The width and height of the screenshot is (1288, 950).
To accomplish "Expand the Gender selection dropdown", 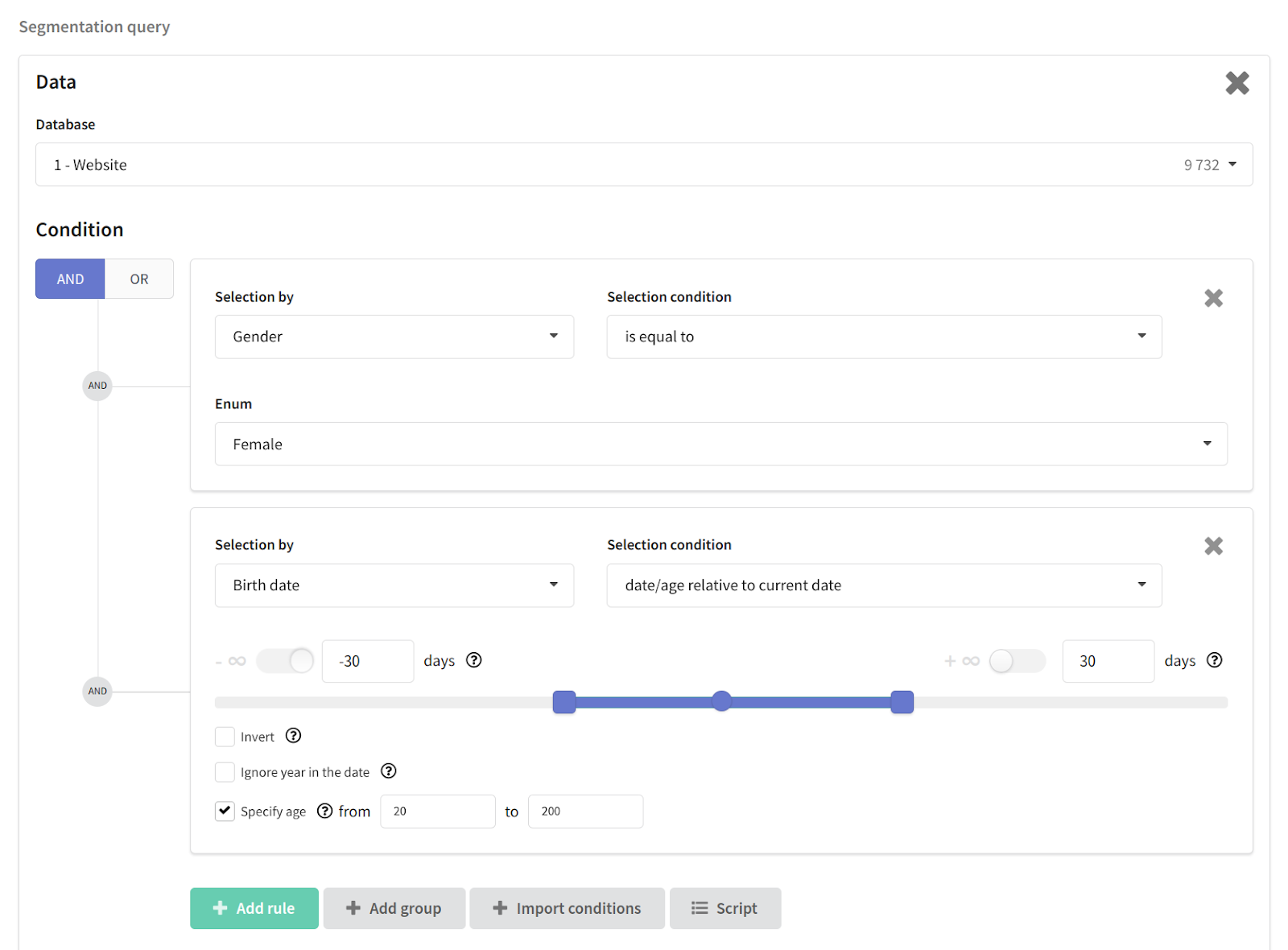I will coord(394,337).
